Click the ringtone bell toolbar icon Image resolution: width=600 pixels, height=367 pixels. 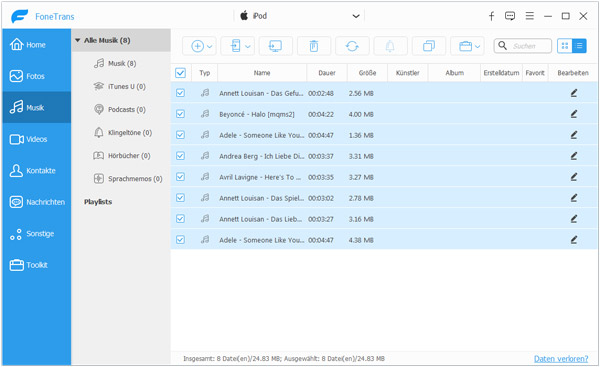[390, 46]
